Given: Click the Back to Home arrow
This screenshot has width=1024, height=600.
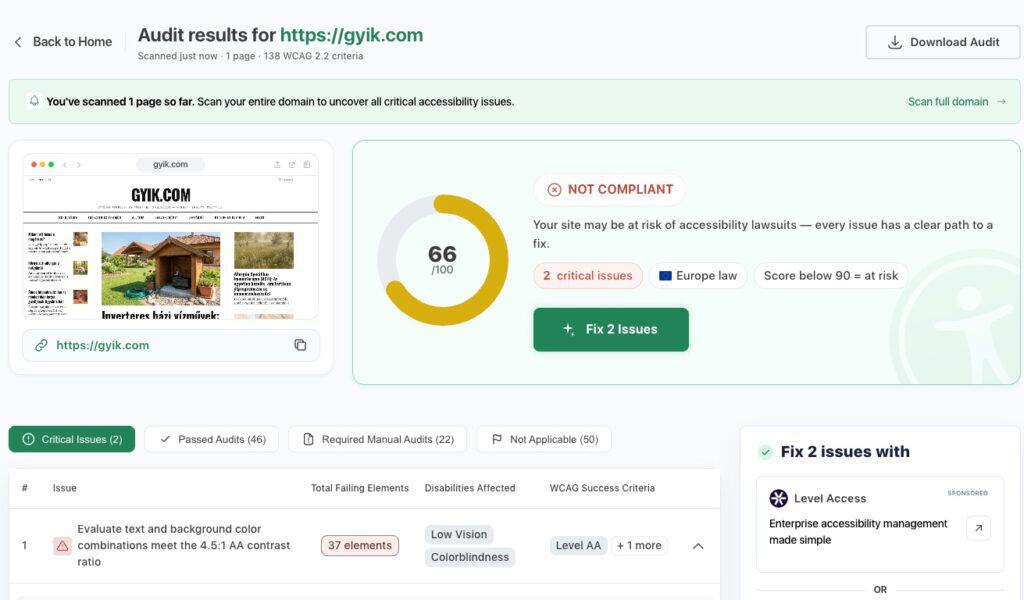Looking at the screenshot, I should click(x=18, y=42).
